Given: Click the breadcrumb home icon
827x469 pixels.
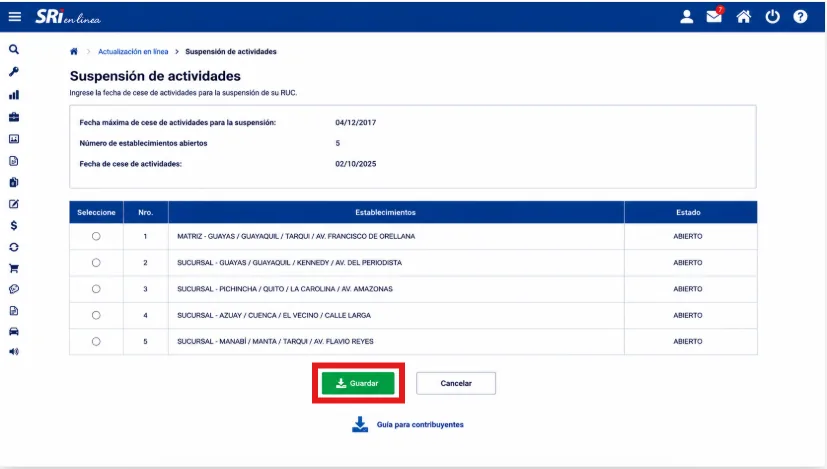Looking at the screenshot, I should [74, 51].
